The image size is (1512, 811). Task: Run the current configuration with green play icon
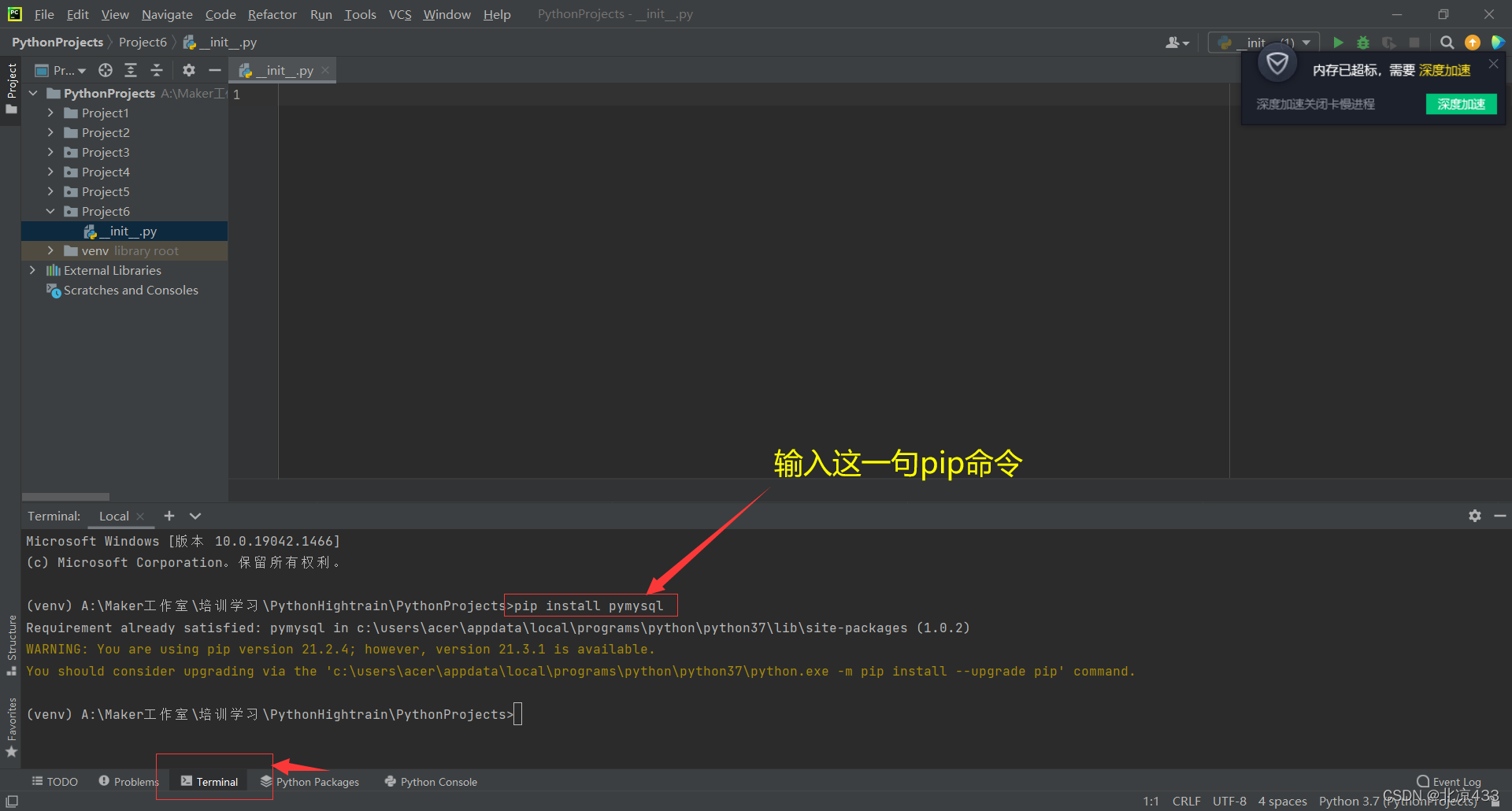pos(1338,42)
